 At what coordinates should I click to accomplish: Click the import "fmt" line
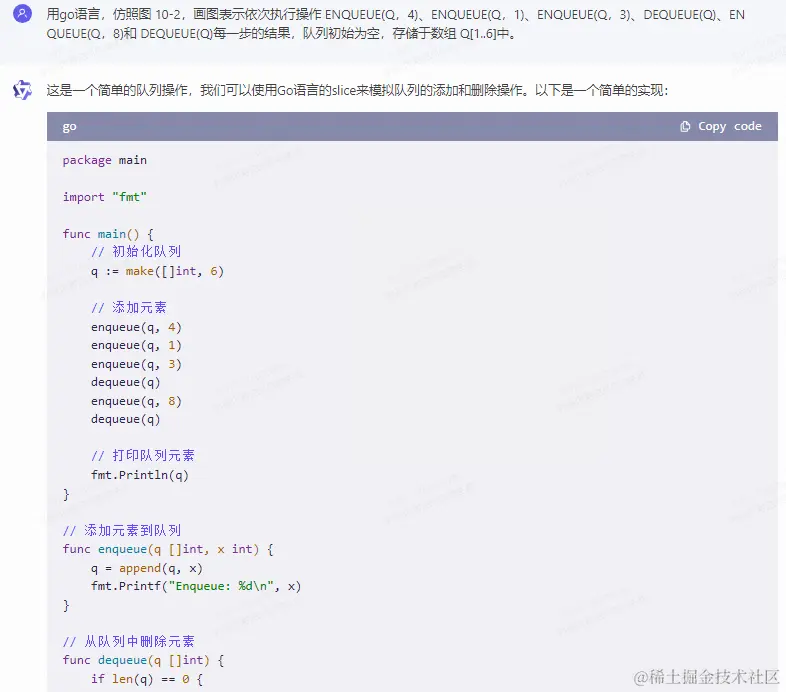coord(104,197)
